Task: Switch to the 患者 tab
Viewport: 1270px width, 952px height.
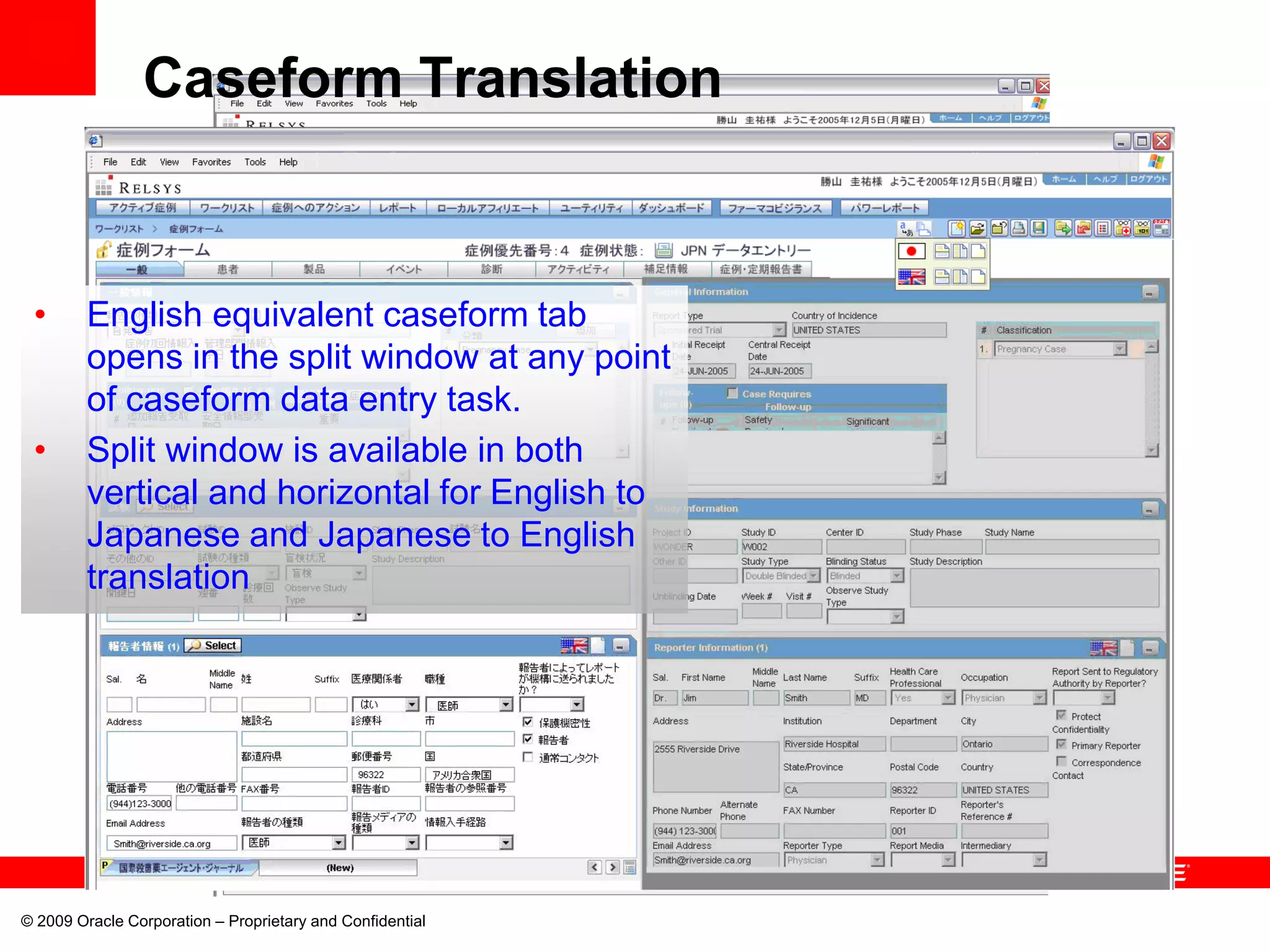Action: [228, 269]
